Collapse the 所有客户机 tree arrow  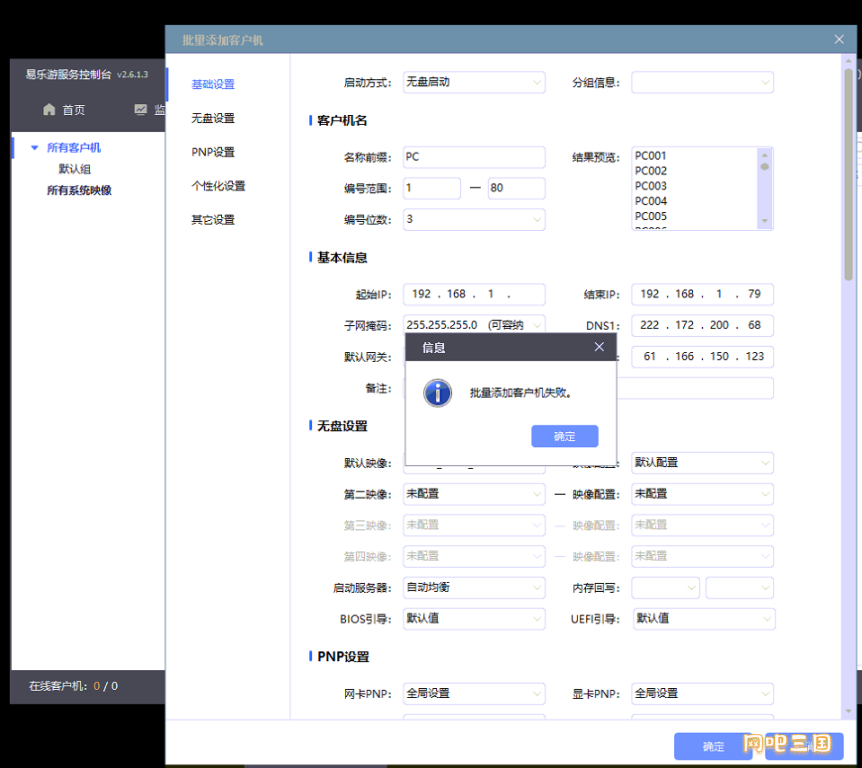tap(35, 147)
